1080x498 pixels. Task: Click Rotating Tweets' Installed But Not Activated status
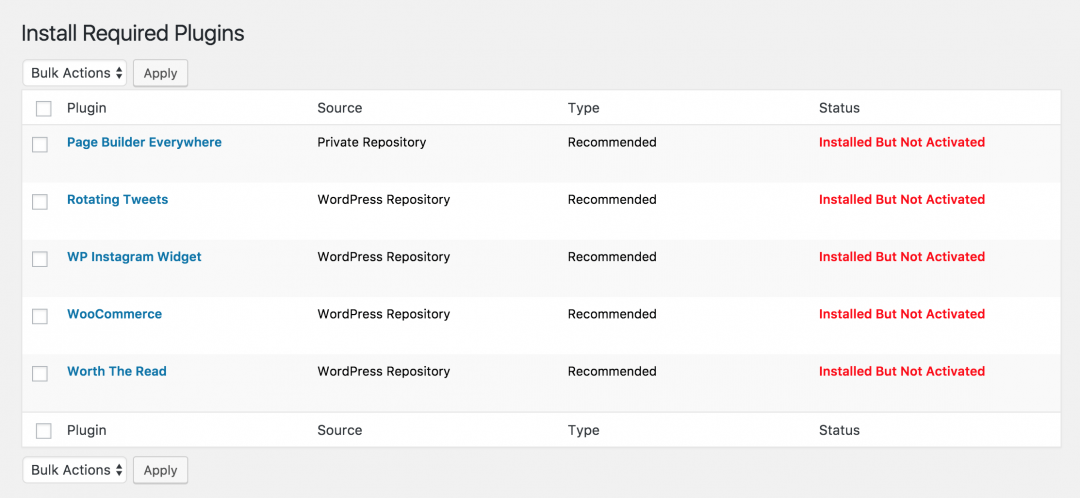902,200
